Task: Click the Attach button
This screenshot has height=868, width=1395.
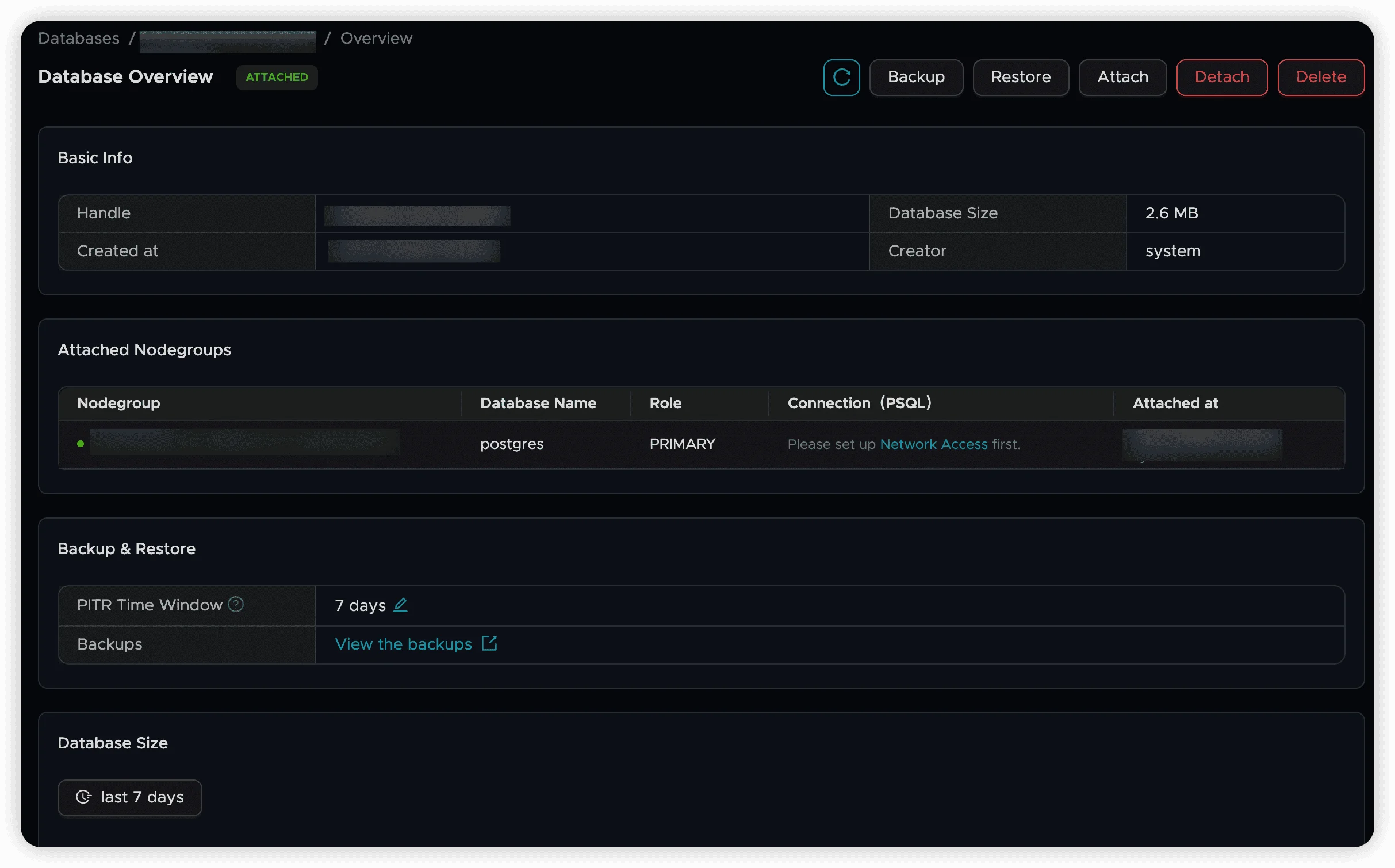Action: tap(1122, 77)
